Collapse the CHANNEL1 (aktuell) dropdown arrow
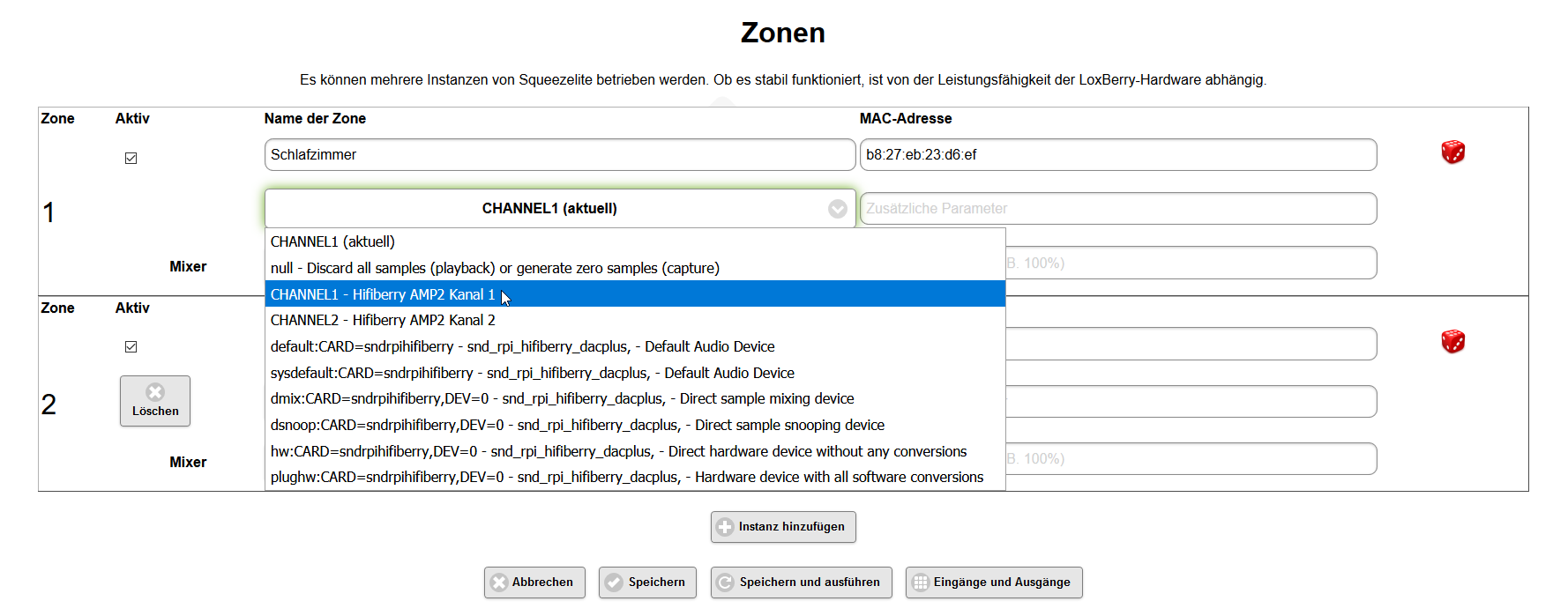 [x=837, y=209]
